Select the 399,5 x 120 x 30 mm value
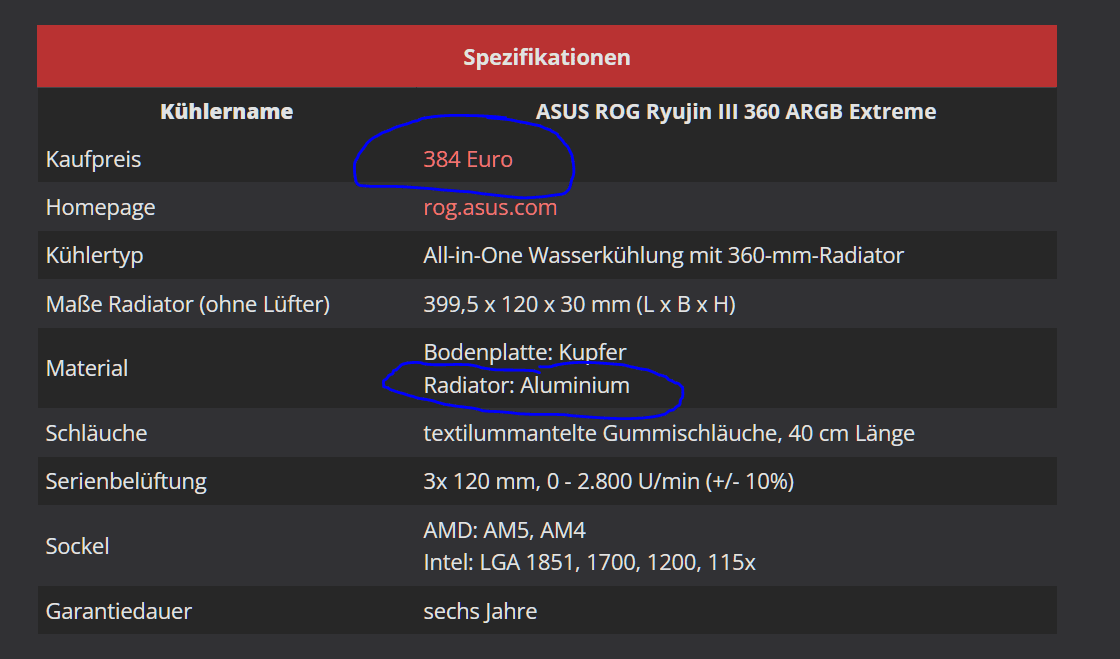This screenshot has width=1120, height=659. (579, 304)
